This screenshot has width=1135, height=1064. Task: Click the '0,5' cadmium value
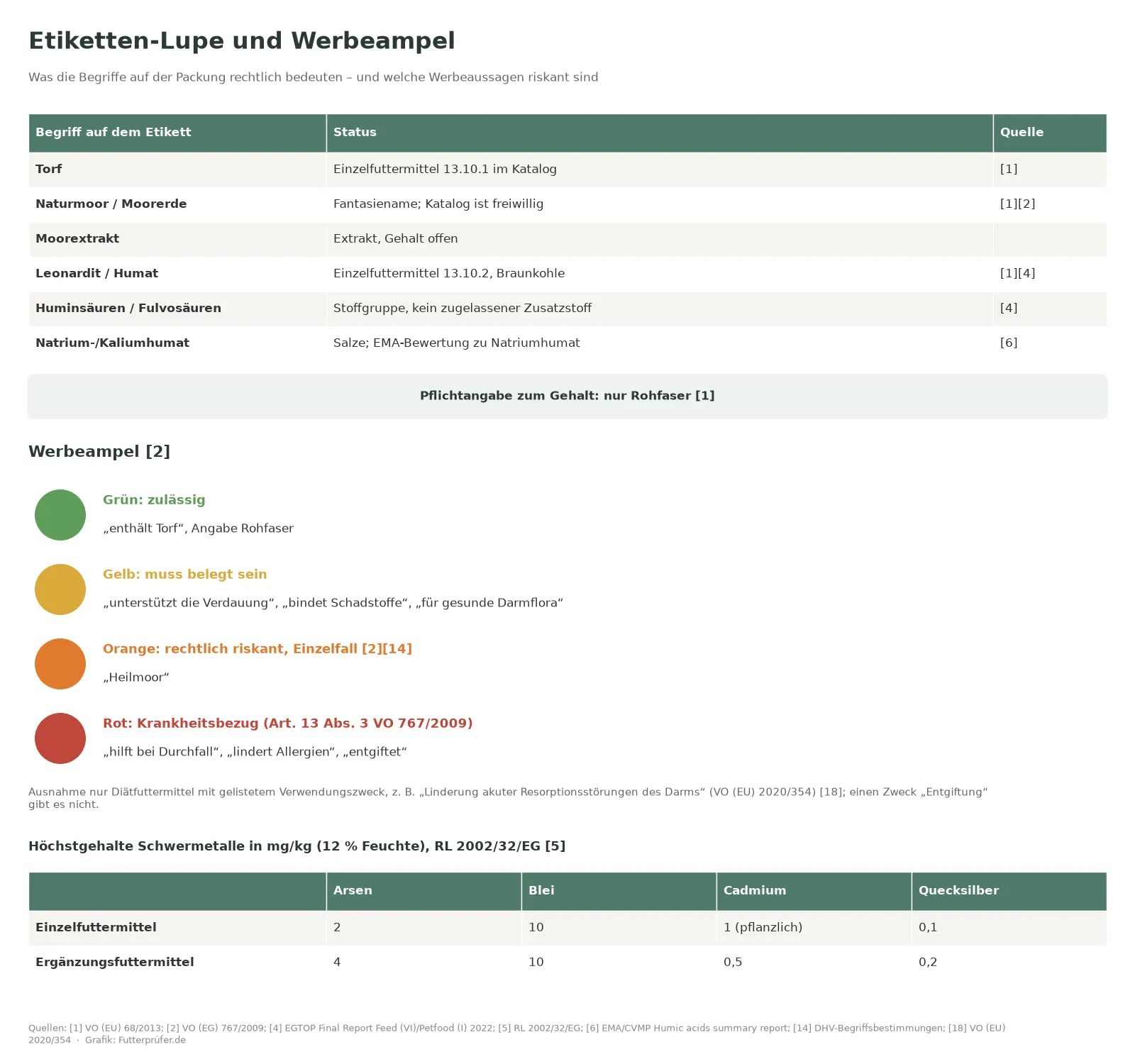tap(733, 962)
